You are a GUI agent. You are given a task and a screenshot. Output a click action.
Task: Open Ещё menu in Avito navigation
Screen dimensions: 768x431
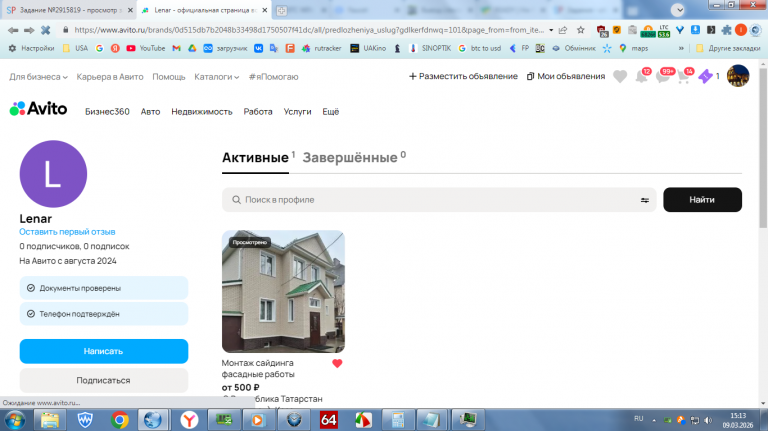click(331, 112)
